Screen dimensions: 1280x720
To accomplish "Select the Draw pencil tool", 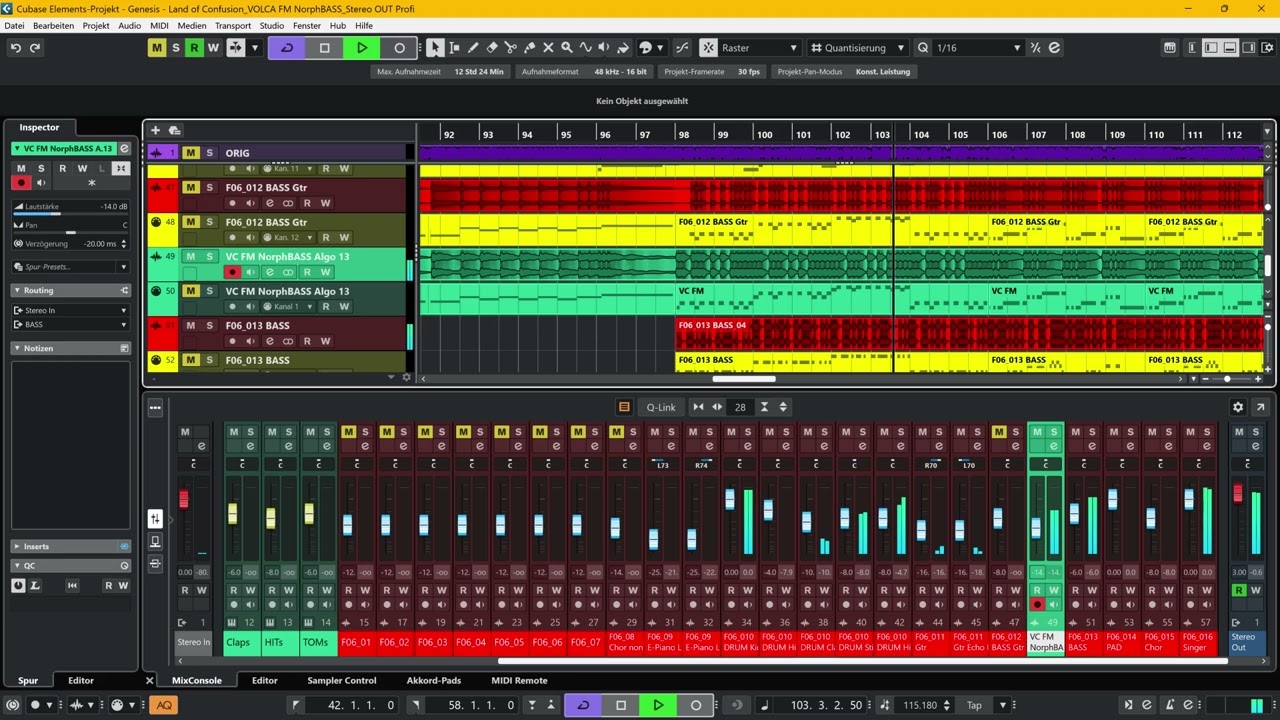I will pos(473,47).
